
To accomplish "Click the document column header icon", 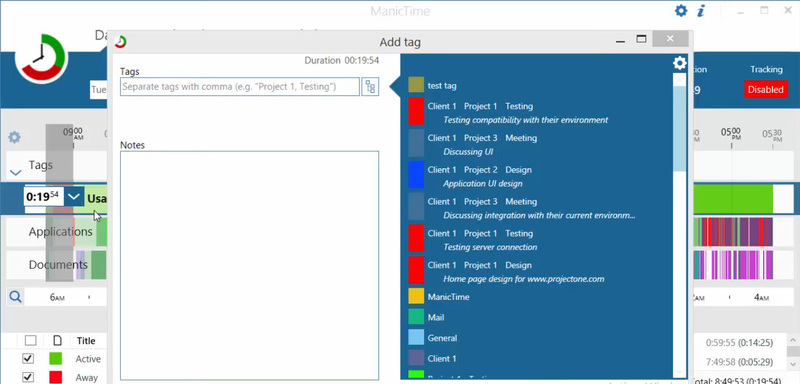I will pyautogui.click(x=57, y=340).
